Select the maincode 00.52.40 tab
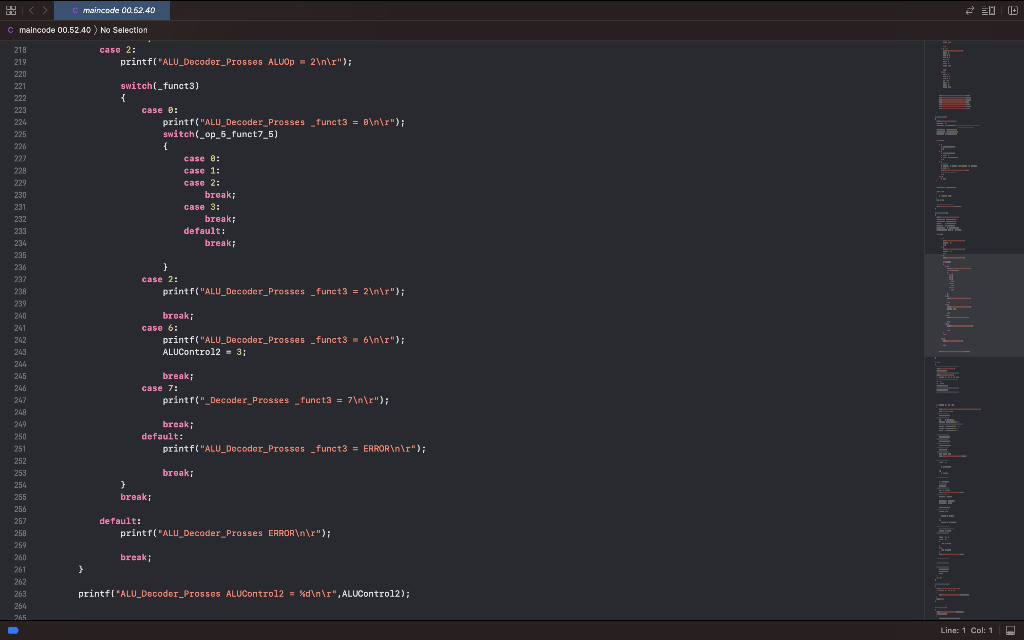The image size is (1024, 640). (118, 10)
